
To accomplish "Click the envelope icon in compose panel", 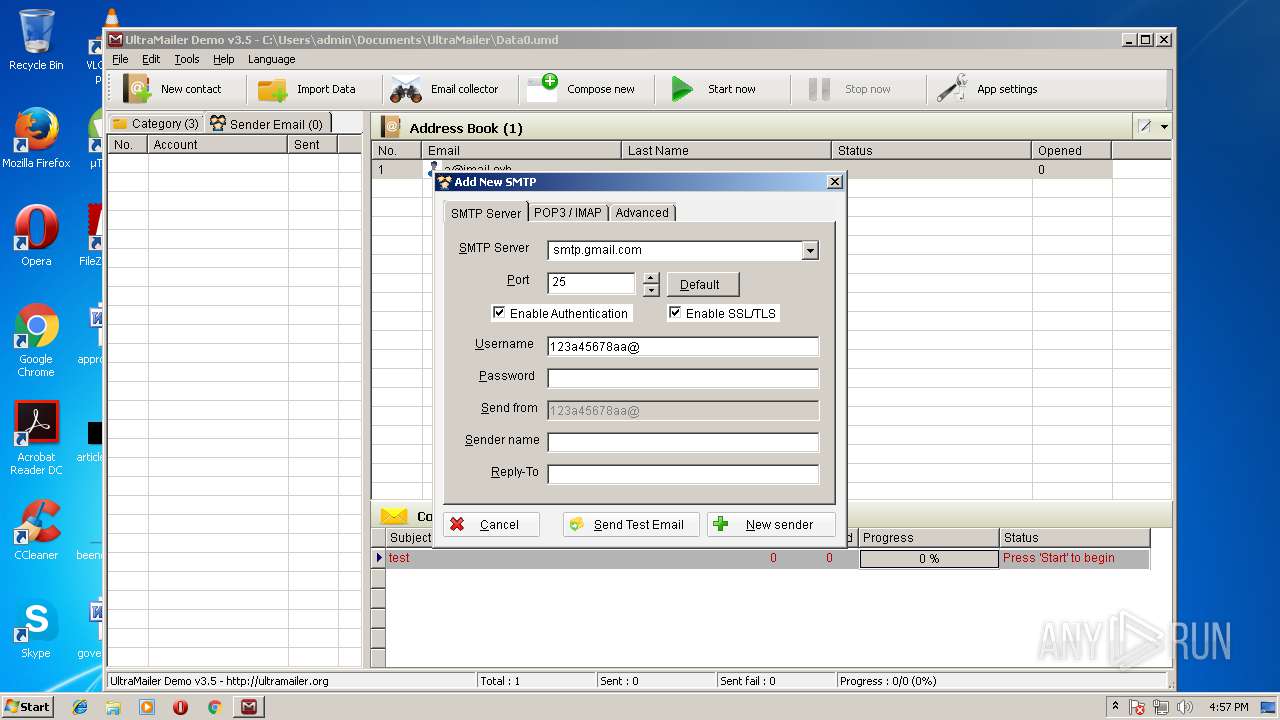I will (394, 516).
